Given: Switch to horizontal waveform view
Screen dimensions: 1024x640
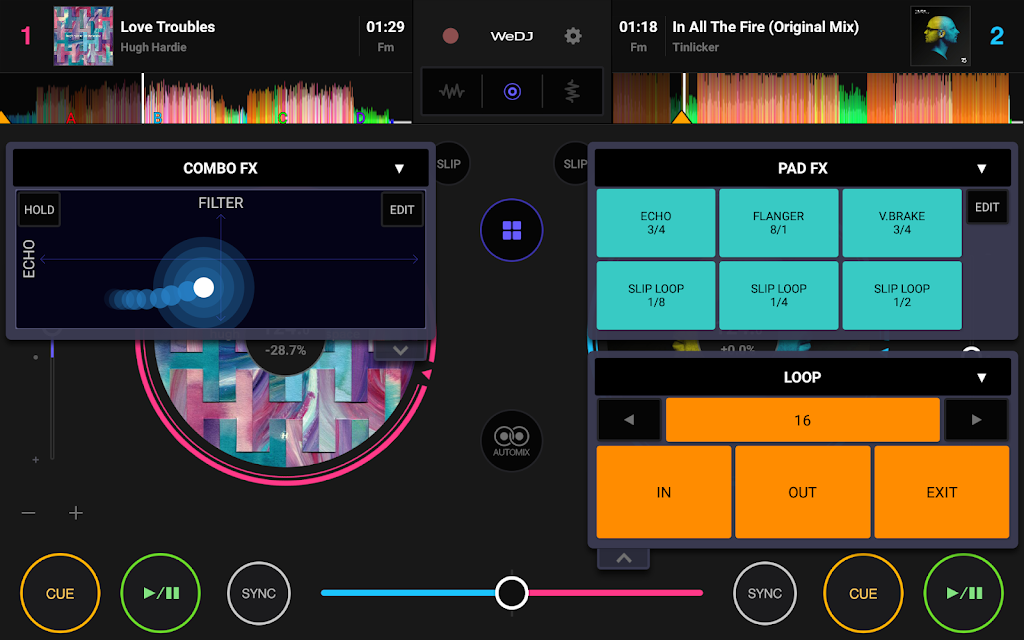Looking at the screenshot, I should coord(452,92).
